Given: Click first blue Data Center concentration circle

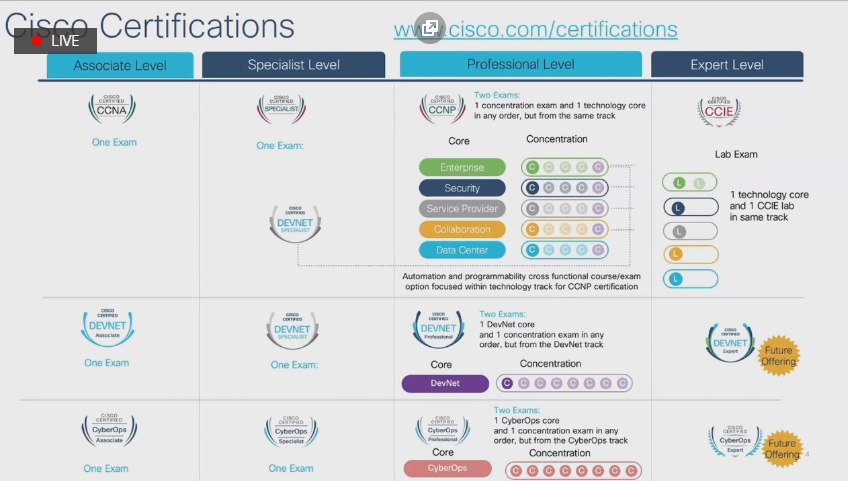Looking at the screenshot, I should pyautogui.click(x=532, y=250).
